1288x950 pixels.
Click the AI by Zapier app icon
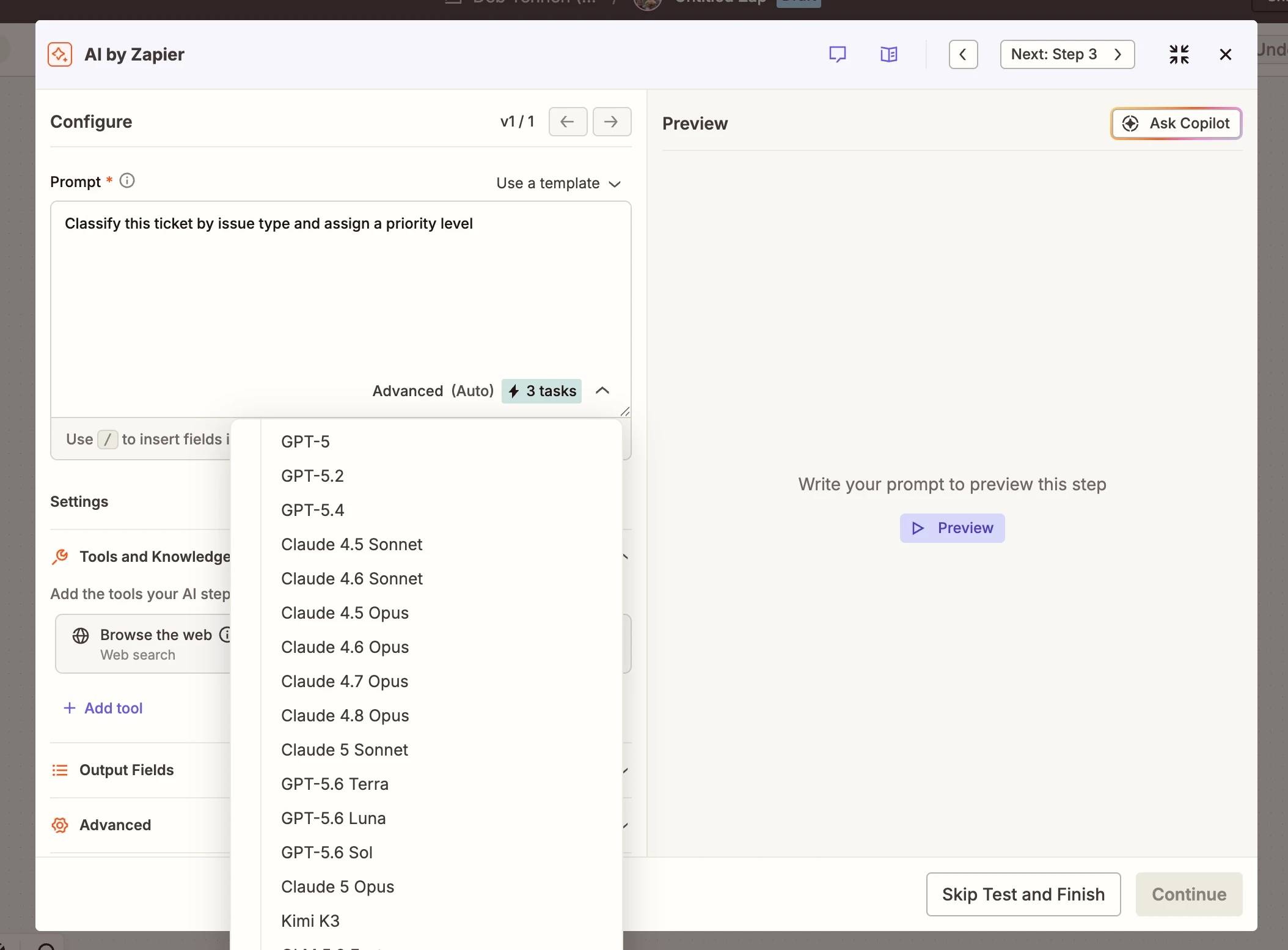pyautogui.click(x=60, y=54)
